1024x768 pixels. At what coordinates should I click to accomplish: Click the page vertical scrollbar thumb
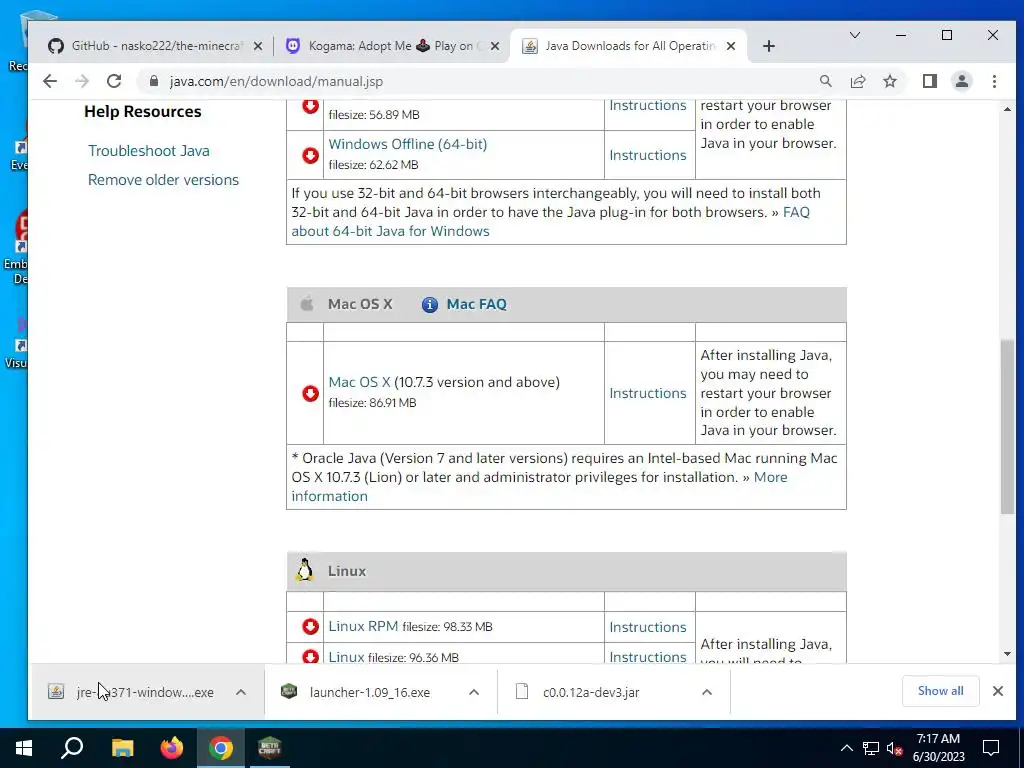tap(1007, 427)
